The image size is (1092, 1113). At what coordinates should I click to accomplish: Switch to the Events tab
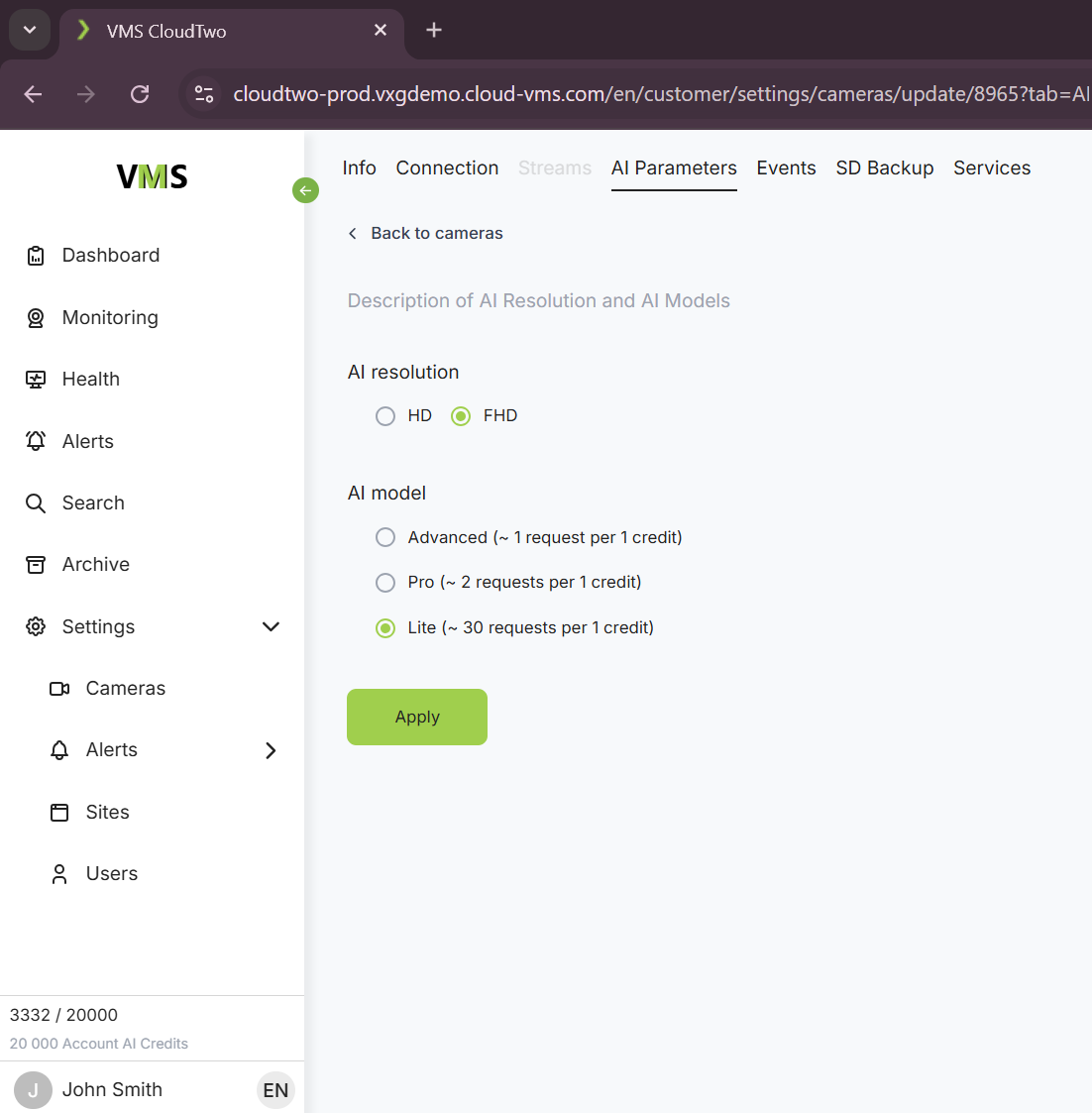tap(786, 168)
